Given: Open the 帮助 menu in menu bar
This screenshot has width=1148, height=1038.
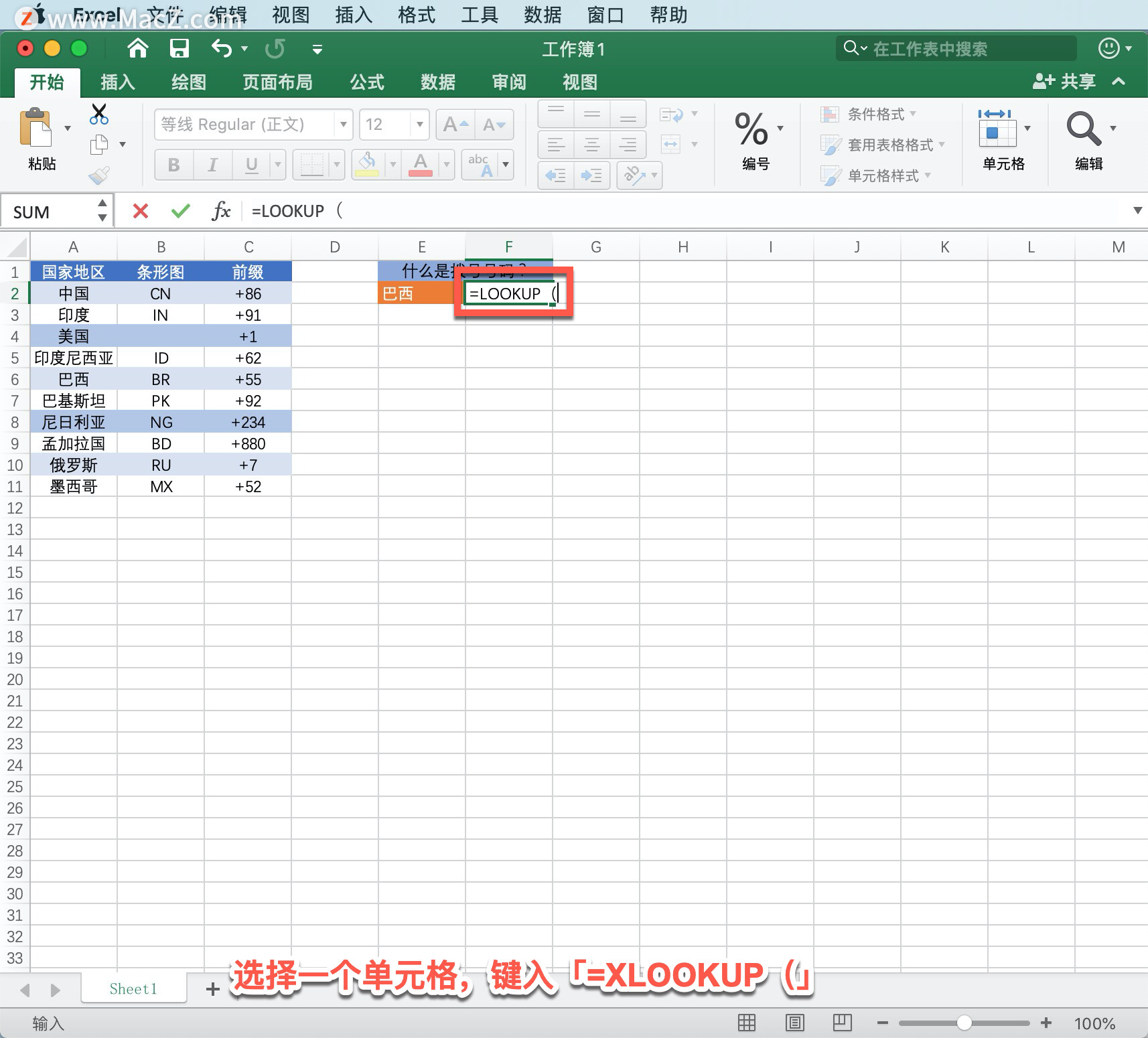Looking at the screenshot, I should 668,15.
